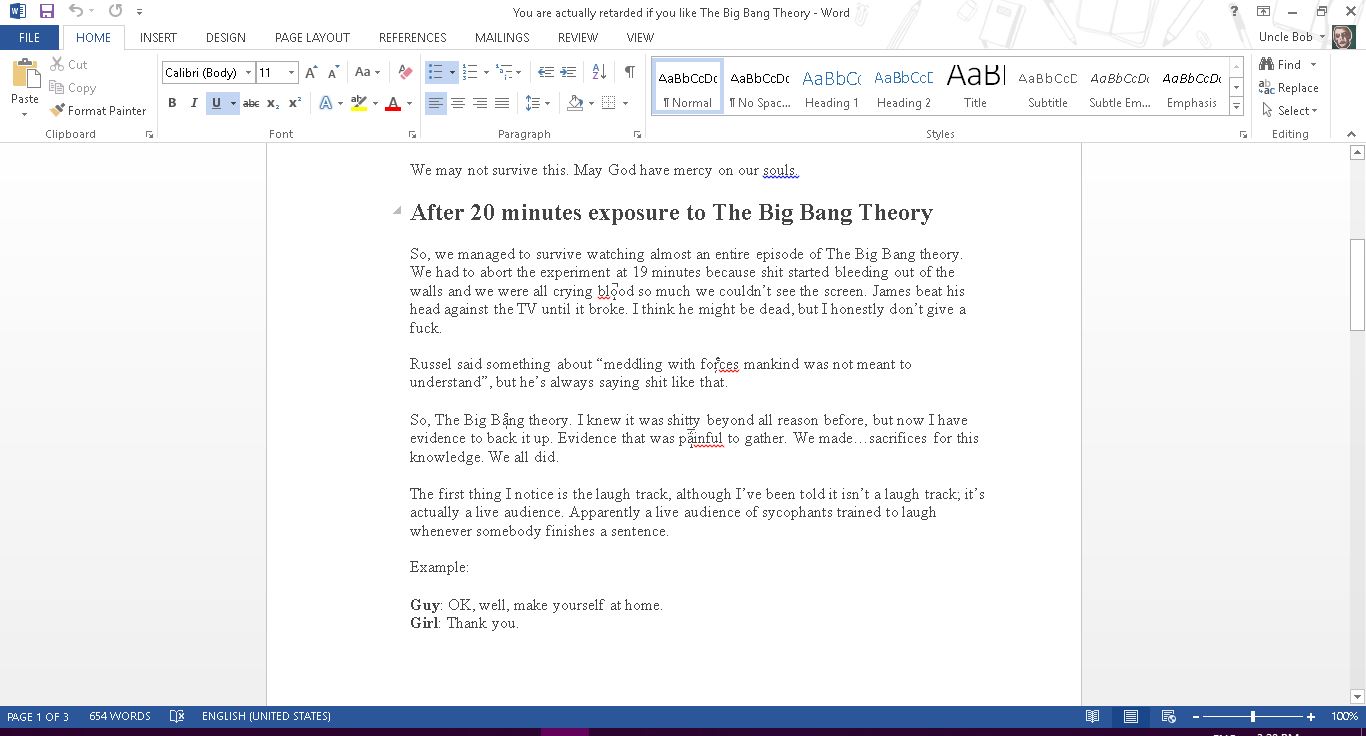Image resolution: width=1366 pixels, height=736 pixels.
Task: Open the REFERENCES ribbon tab
Action: click(x=412, y=37)
